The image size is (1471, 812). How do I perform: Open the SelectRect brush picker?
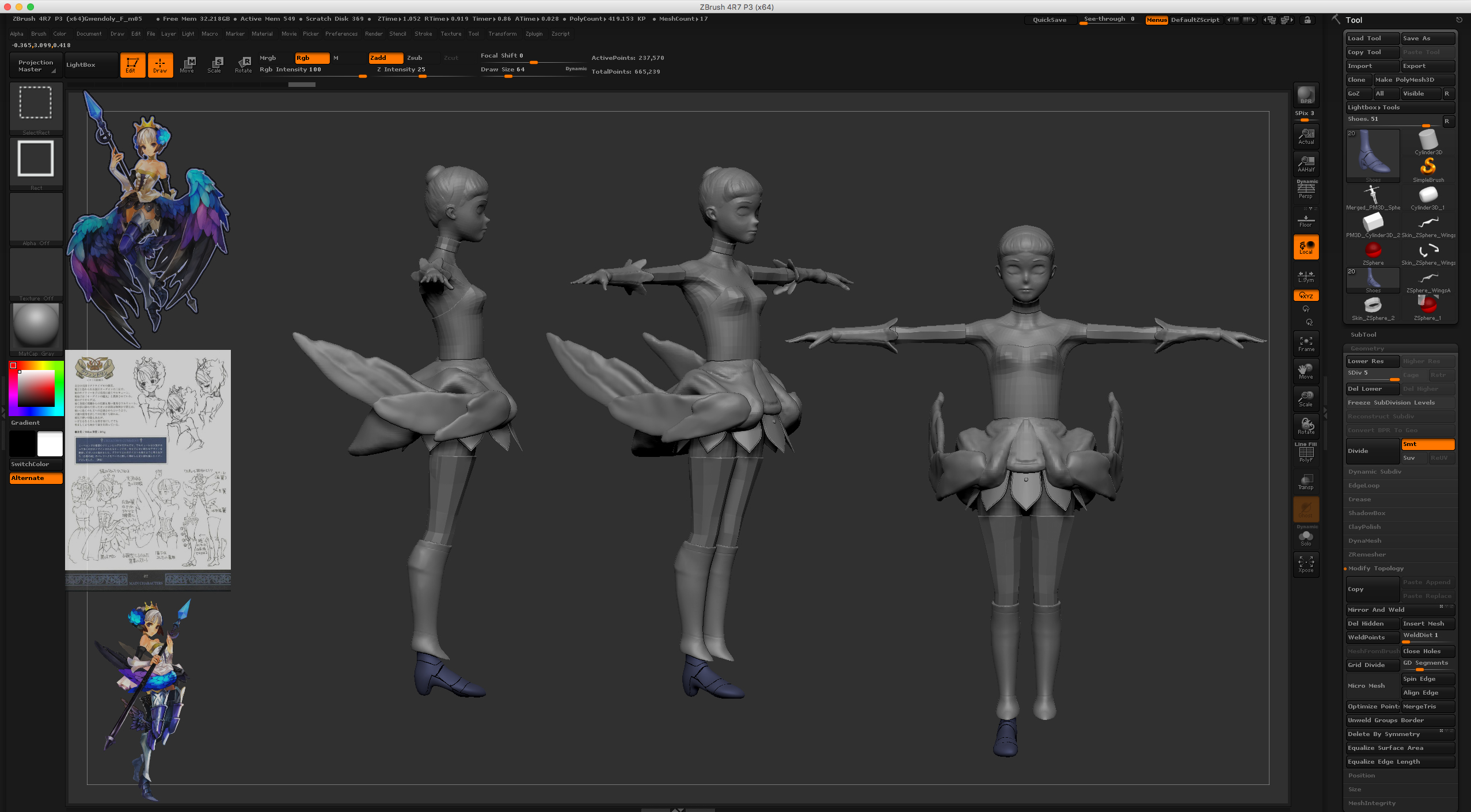click(x=36, y=109)
